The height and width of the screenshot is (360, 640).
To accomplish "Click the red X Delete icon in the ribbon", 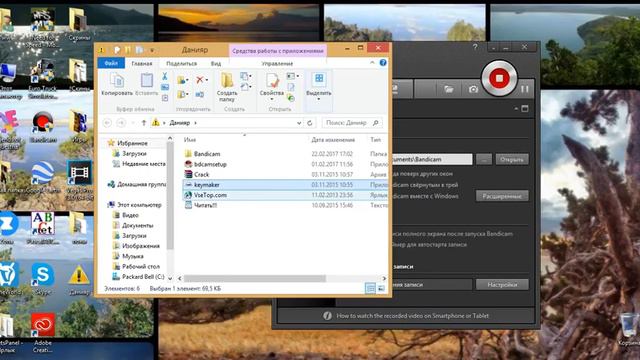I will coord(200,80).
